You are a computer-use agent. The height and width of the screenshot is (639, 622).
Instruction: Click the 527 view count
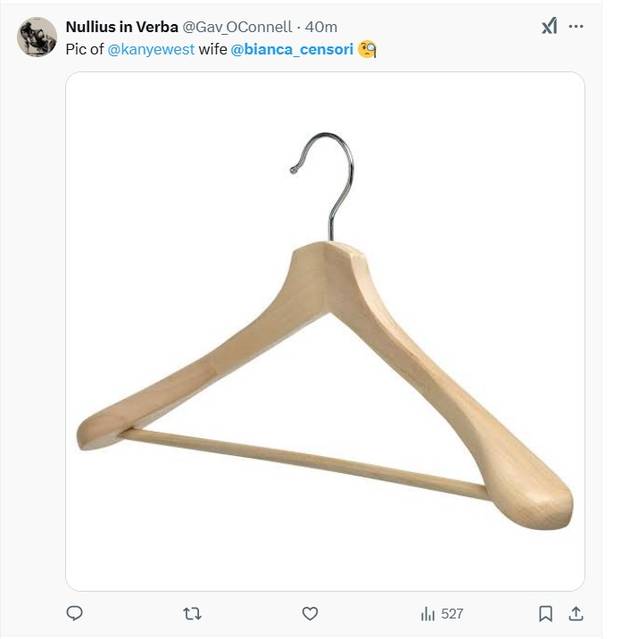tap(451, 613)
